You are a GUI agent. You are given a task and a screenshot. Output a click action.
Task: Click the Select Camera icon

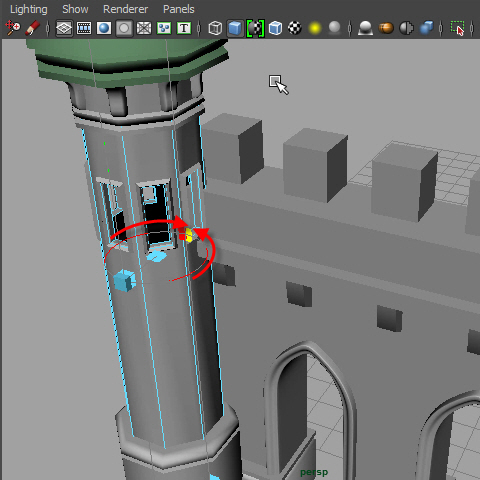(x=13, y=28)
